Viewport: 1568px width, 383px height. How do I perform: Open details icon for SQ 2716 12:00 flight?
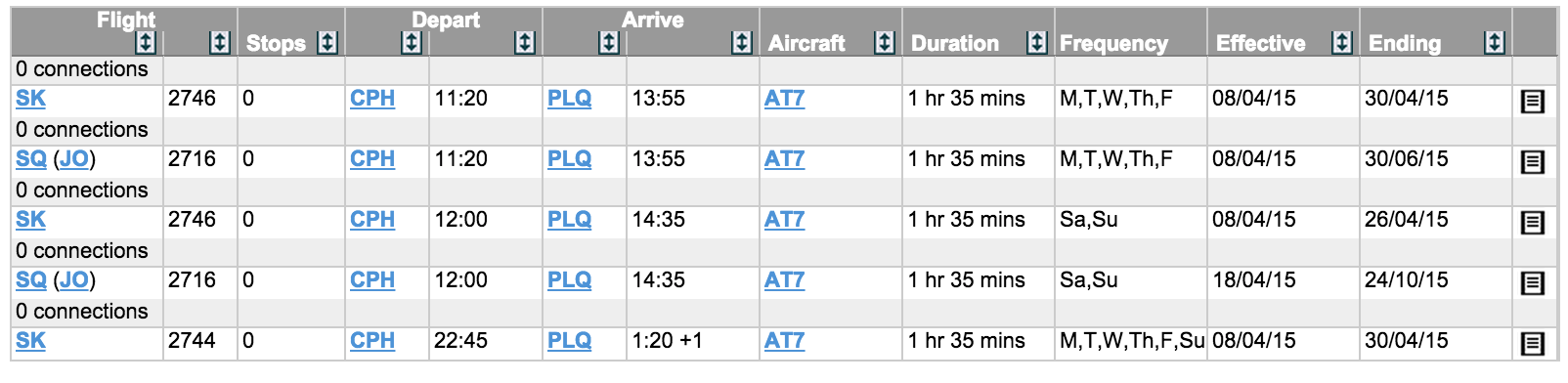tap(1533, 282)
